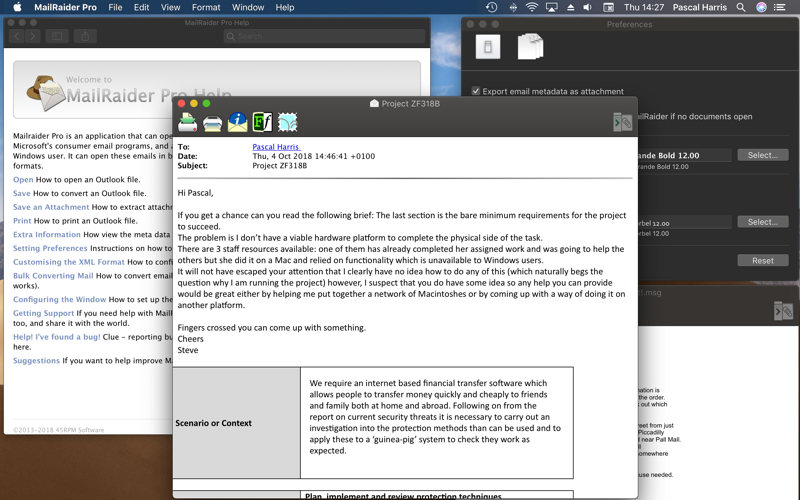Toggle attachments drawer in Project ZF318B window
This screenshot has height=500, width=800.
click(x=622, y=122)
